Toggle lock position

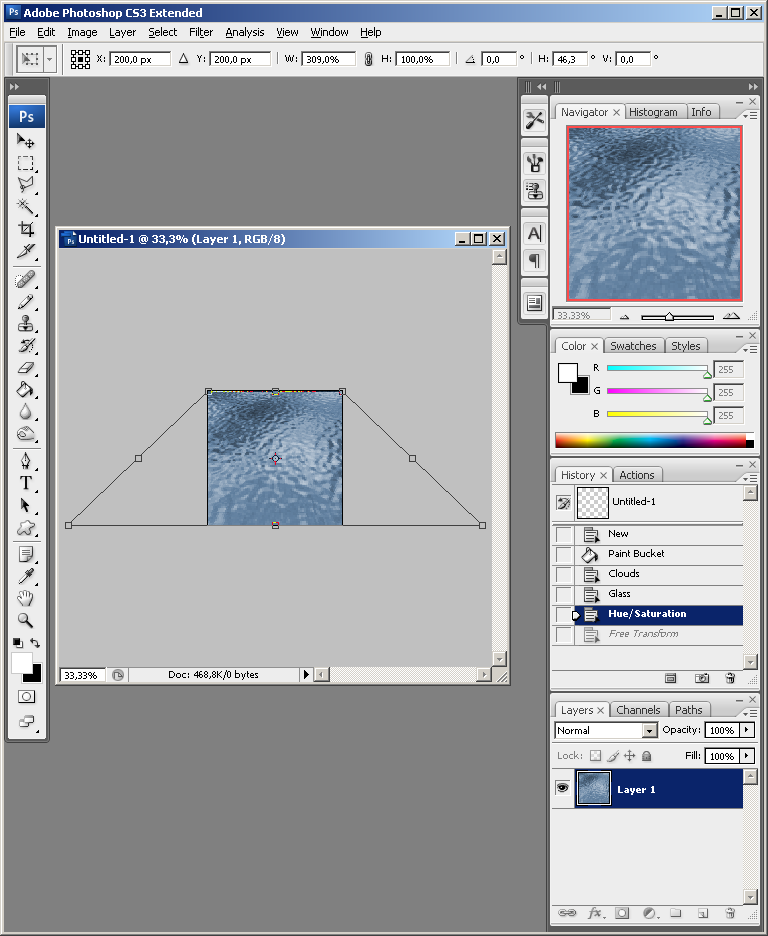coord(630,756)
